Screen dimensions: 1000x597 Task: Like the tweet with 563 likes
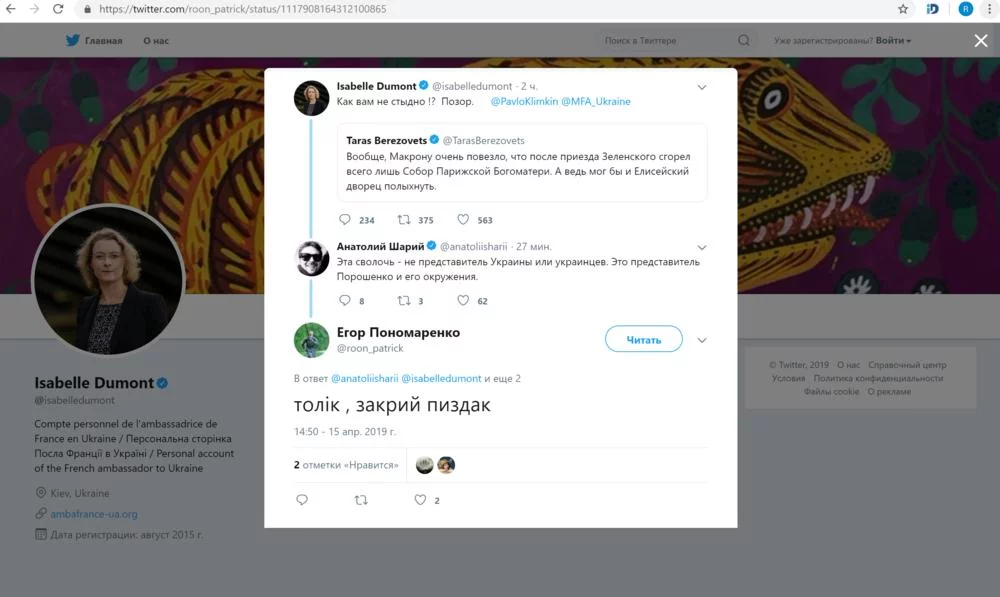[463, 220]
